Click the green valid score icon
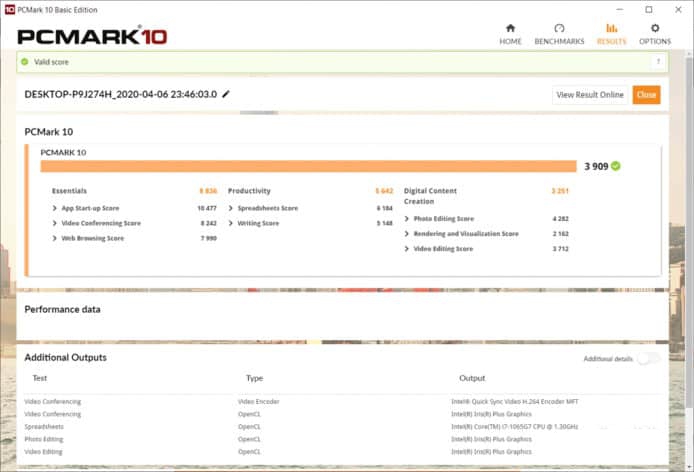This screenshot has height=472, width=694. click(25, 62)
